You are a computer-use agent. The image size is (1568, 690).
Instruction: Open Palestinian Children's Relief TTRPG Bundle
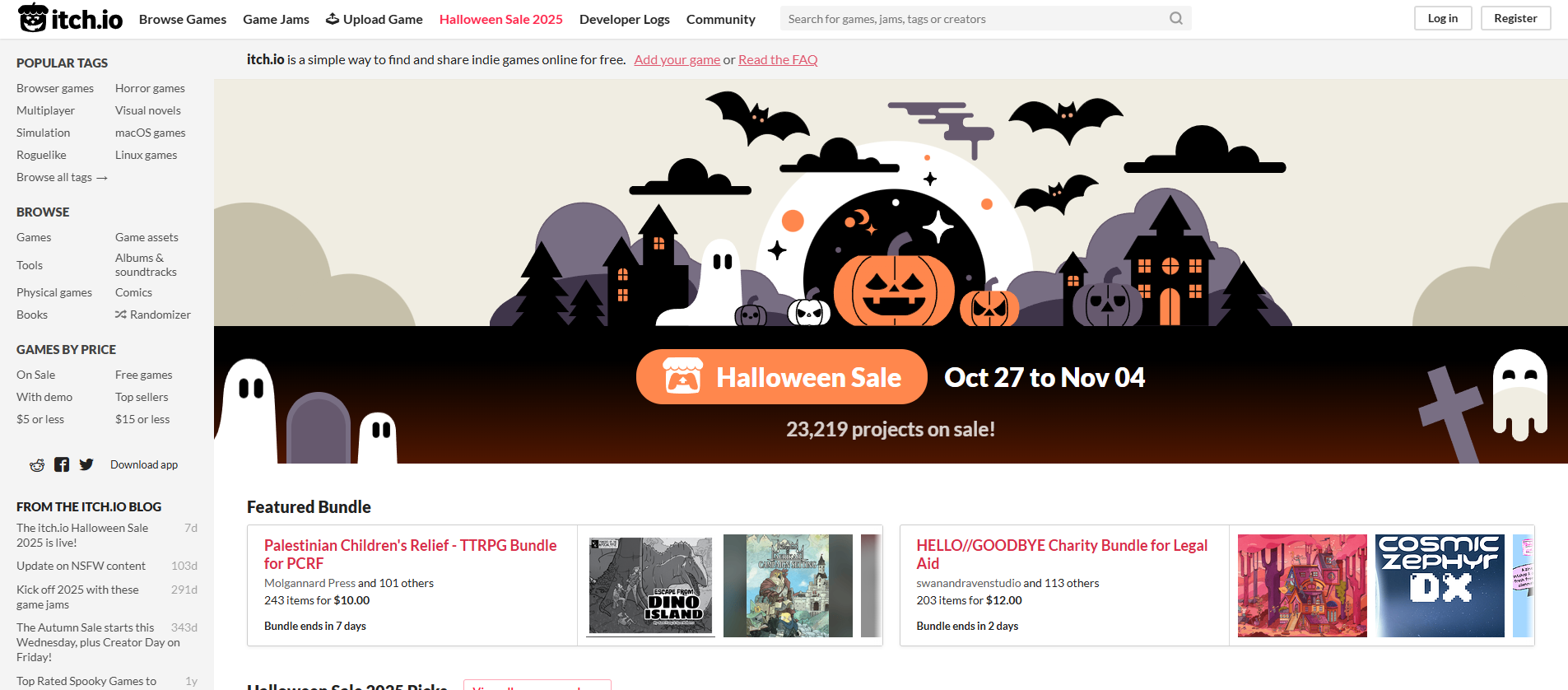click(411, 554)
